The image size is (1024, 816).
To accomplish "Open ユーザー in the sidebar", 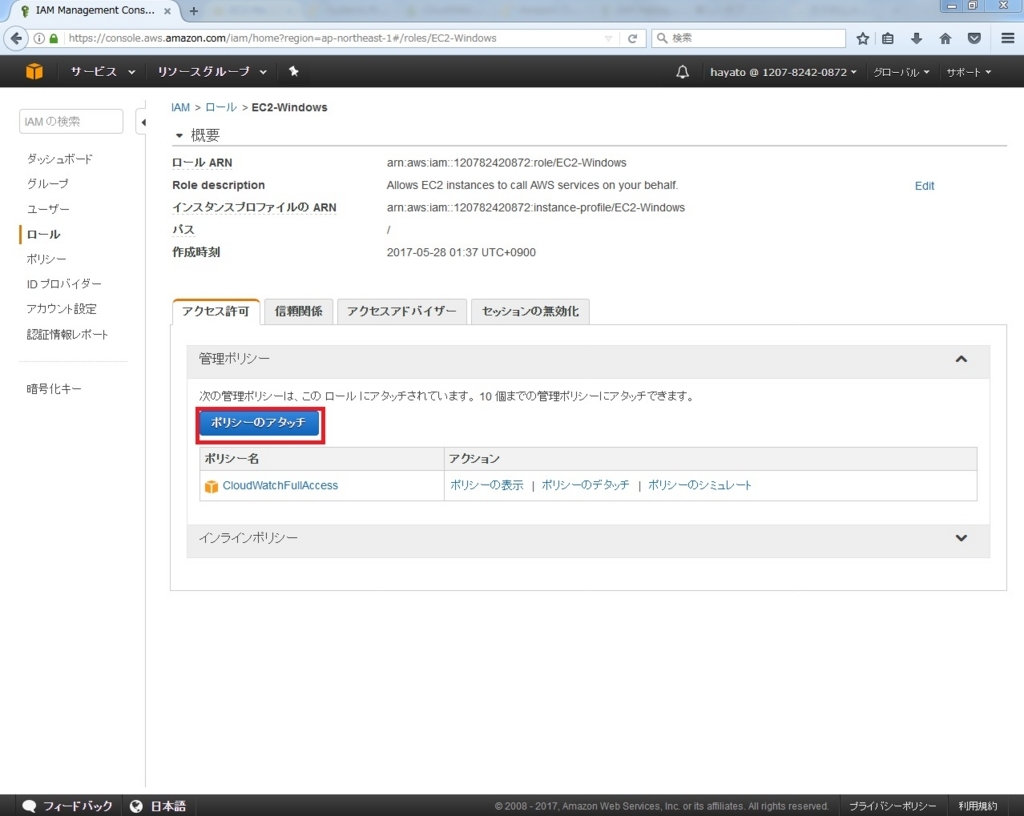I will coord(48,210).
